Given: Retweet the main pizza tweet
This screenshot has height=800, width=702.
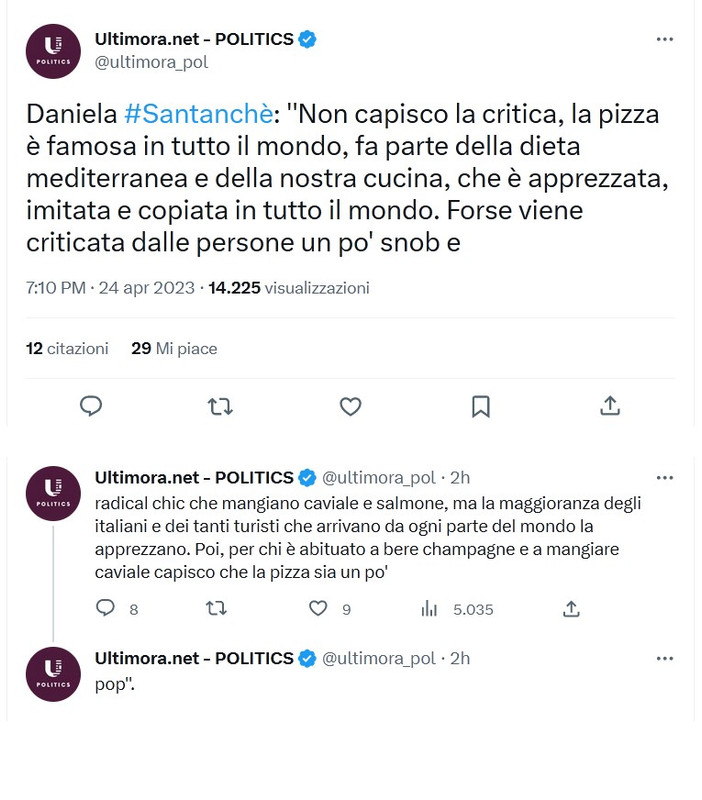Looking at the screenshot, I should pos(220,406).
